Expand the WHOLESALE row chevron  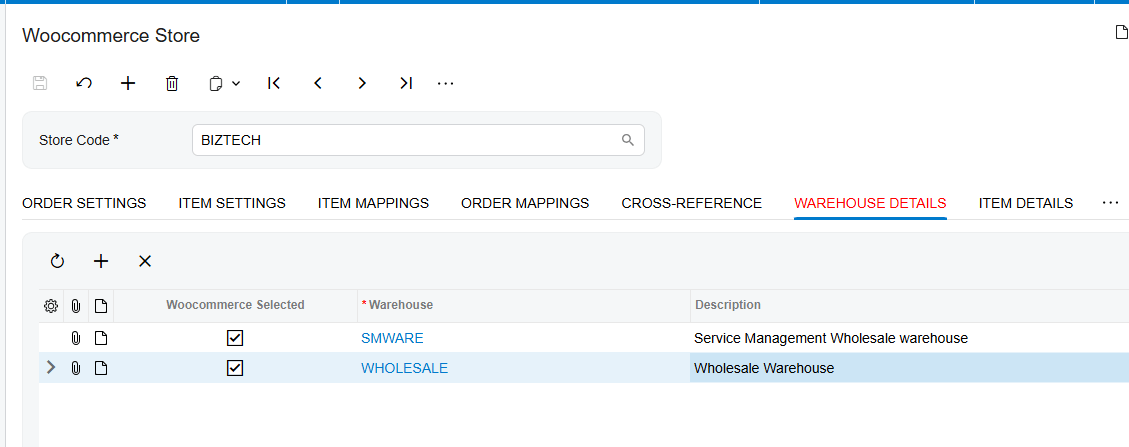[50, 368]
